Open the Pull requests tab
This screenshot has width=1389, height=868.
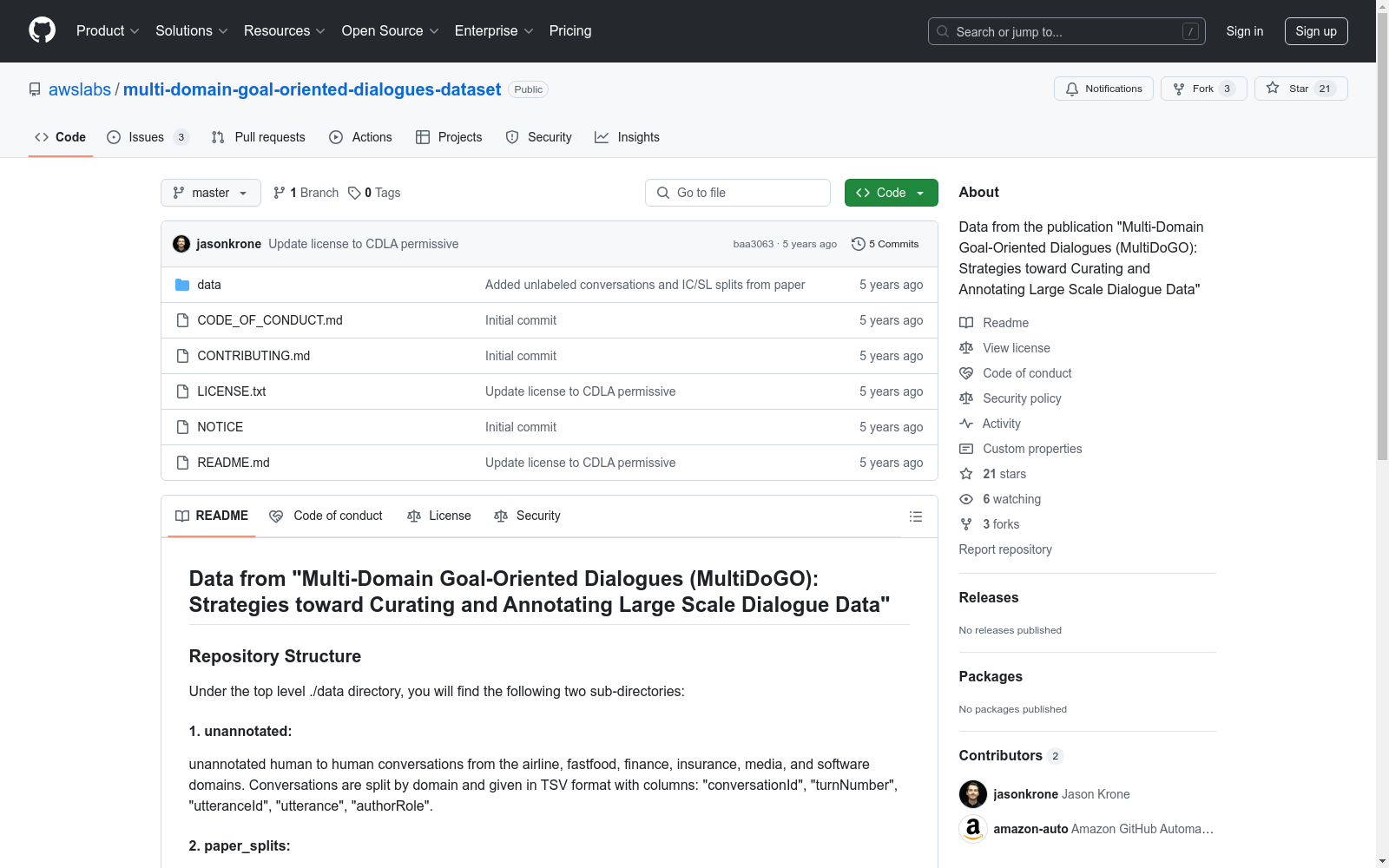tap(259, 137)
